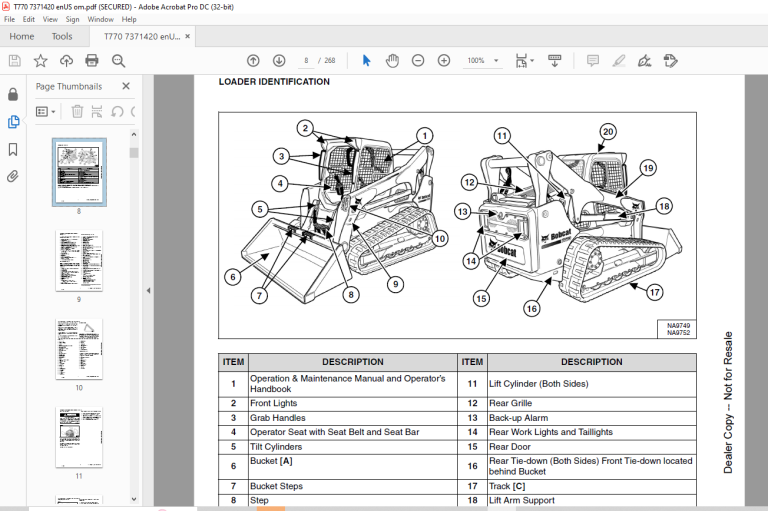
Task: Select the Highlight text pen tool
Action: tap(619, 61)
